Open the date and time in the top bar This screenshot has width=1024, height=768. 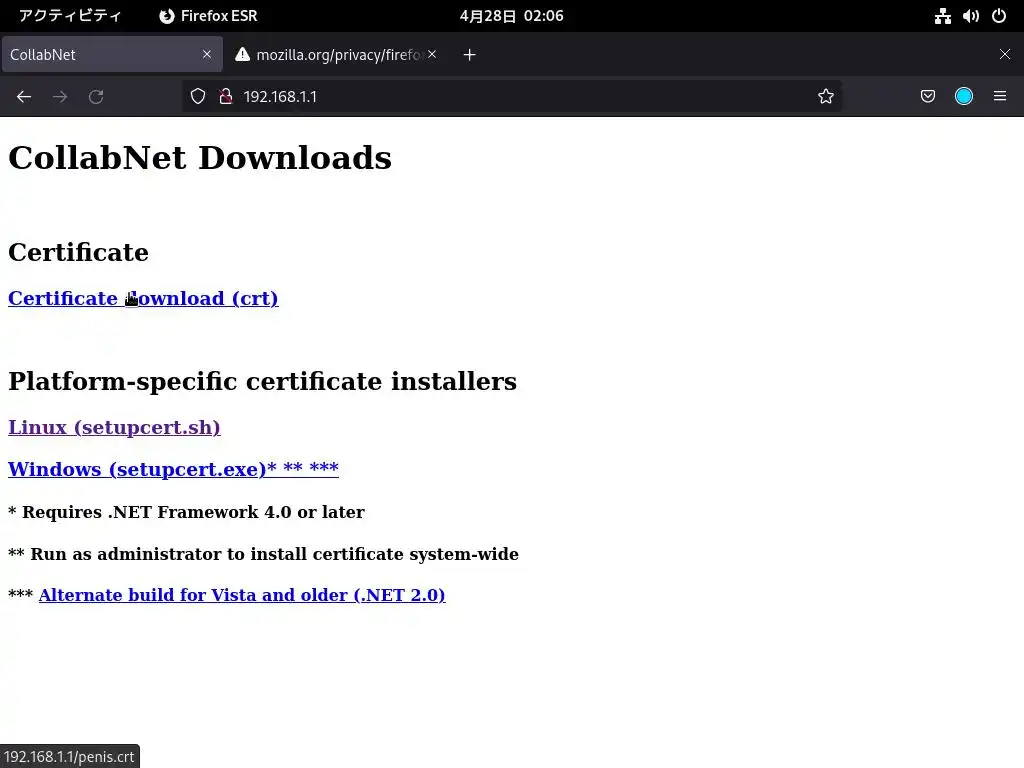(511, 16)
